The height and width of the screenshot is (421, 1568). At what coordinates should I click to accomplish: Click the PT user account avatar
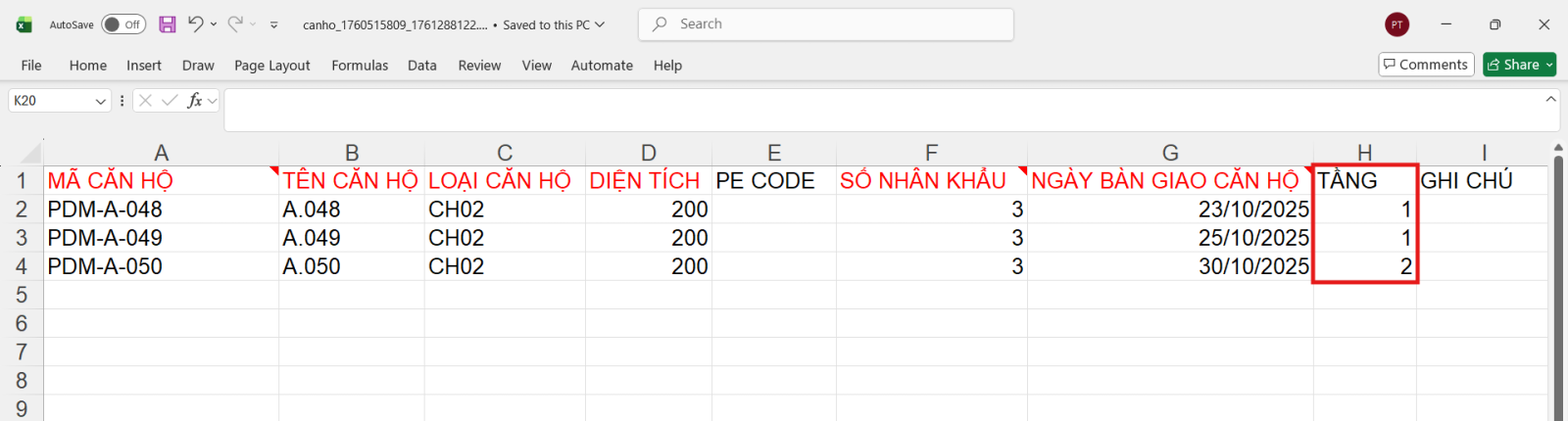click(x=1396, y=24)
